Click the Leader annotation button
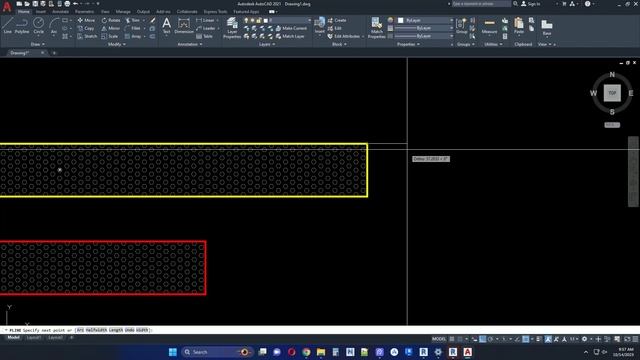This screenshot has height=360, width=640. tap(205, 28)
